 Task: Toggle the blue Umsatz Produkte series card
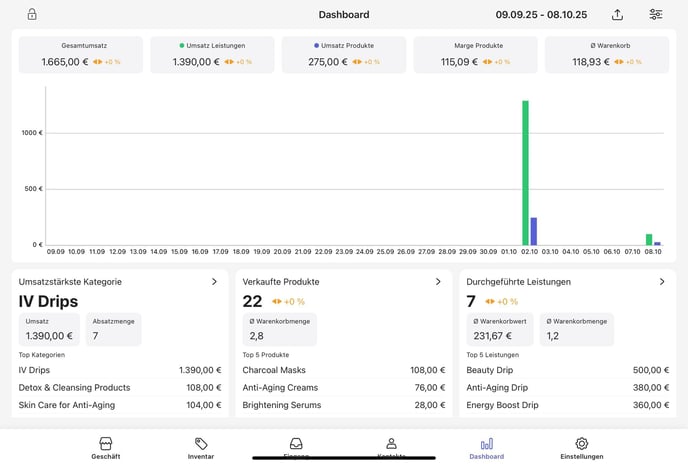tap(344, 55)
